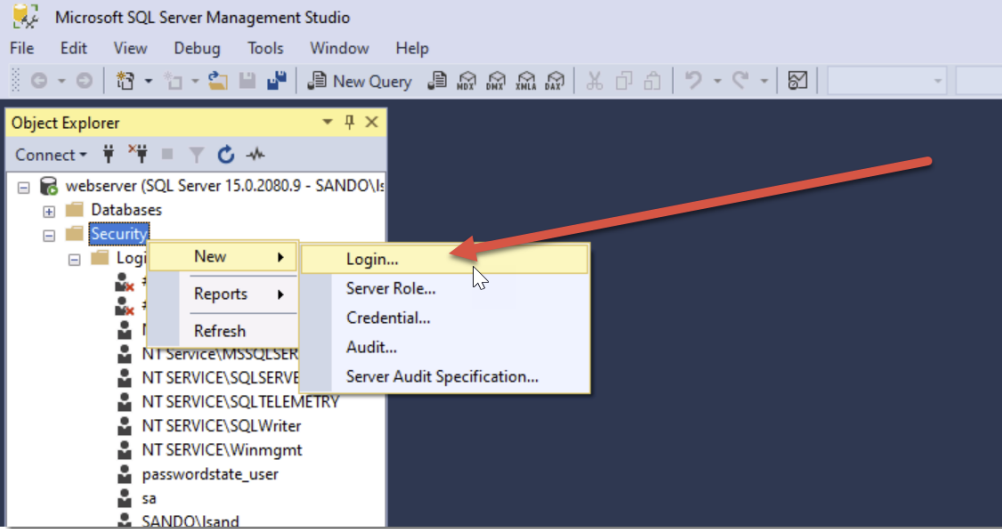The image size is (1002, 529).
Task: Open the empty database combo box in the toolbar
Action: (886, 81)
